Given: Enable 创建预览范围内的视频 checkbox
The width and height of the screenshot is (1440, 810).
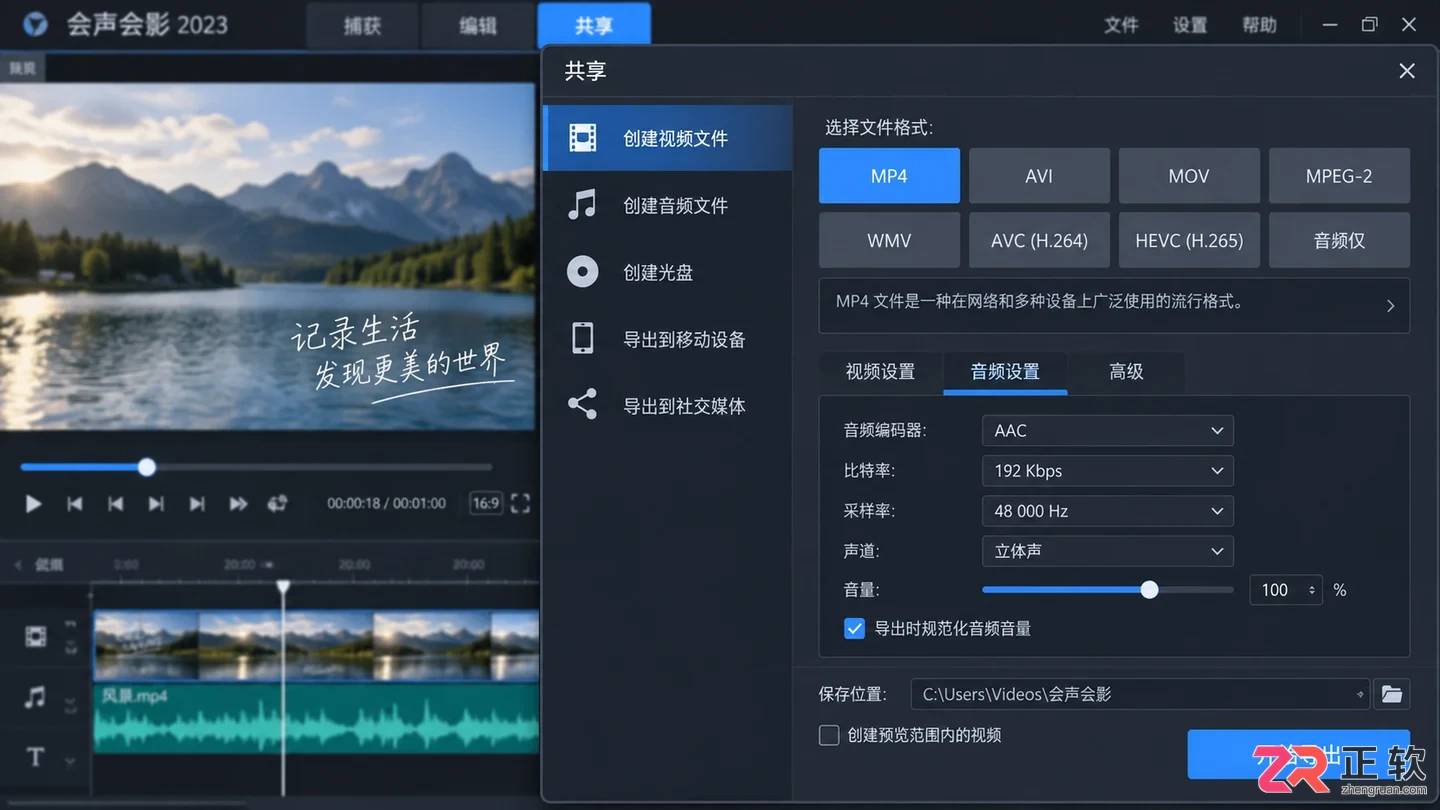Looking at the screenshot, I should point(829,735).
